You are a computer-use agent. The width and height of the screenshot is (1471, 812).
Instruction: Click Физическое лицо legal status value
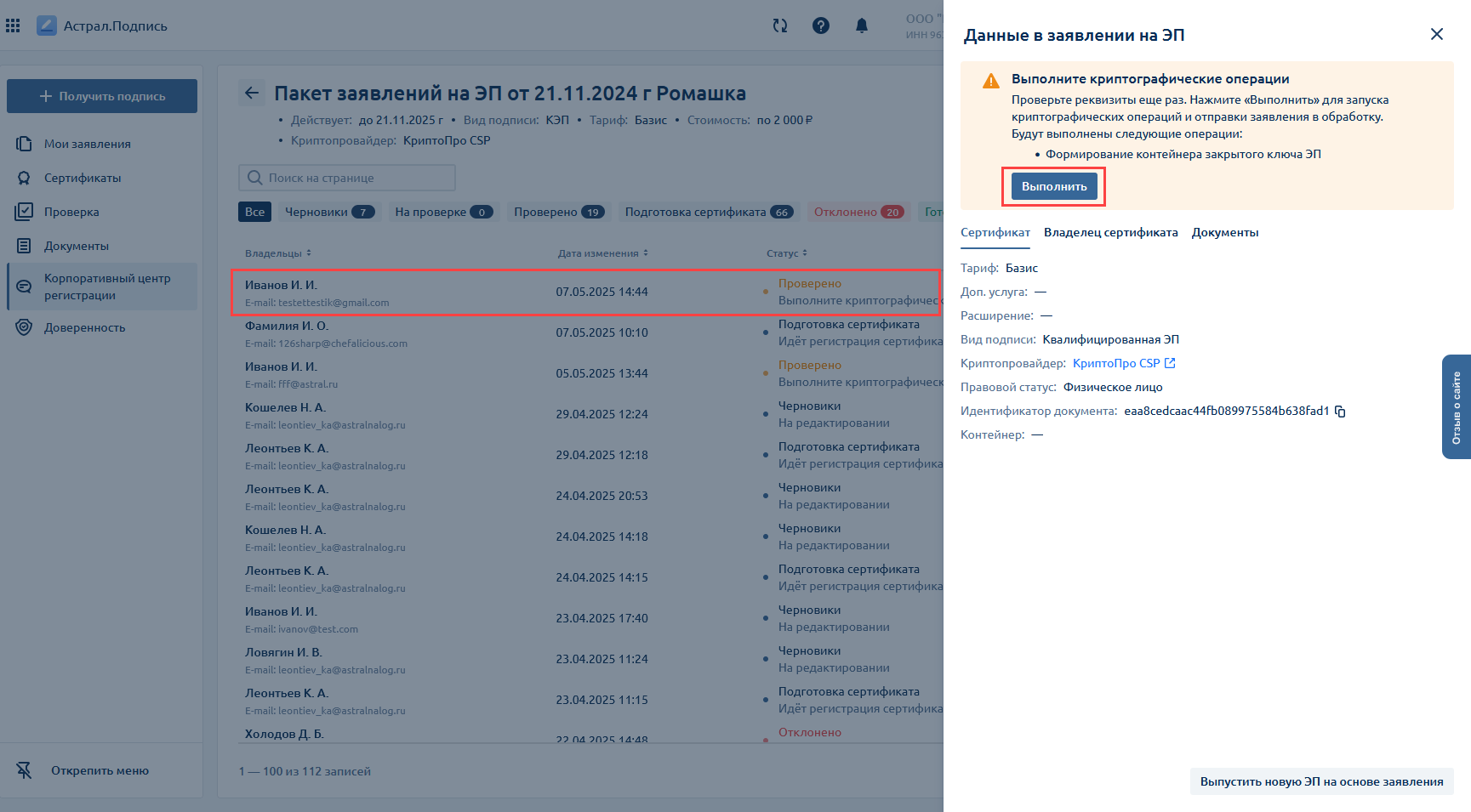[x=1113, y=387]
